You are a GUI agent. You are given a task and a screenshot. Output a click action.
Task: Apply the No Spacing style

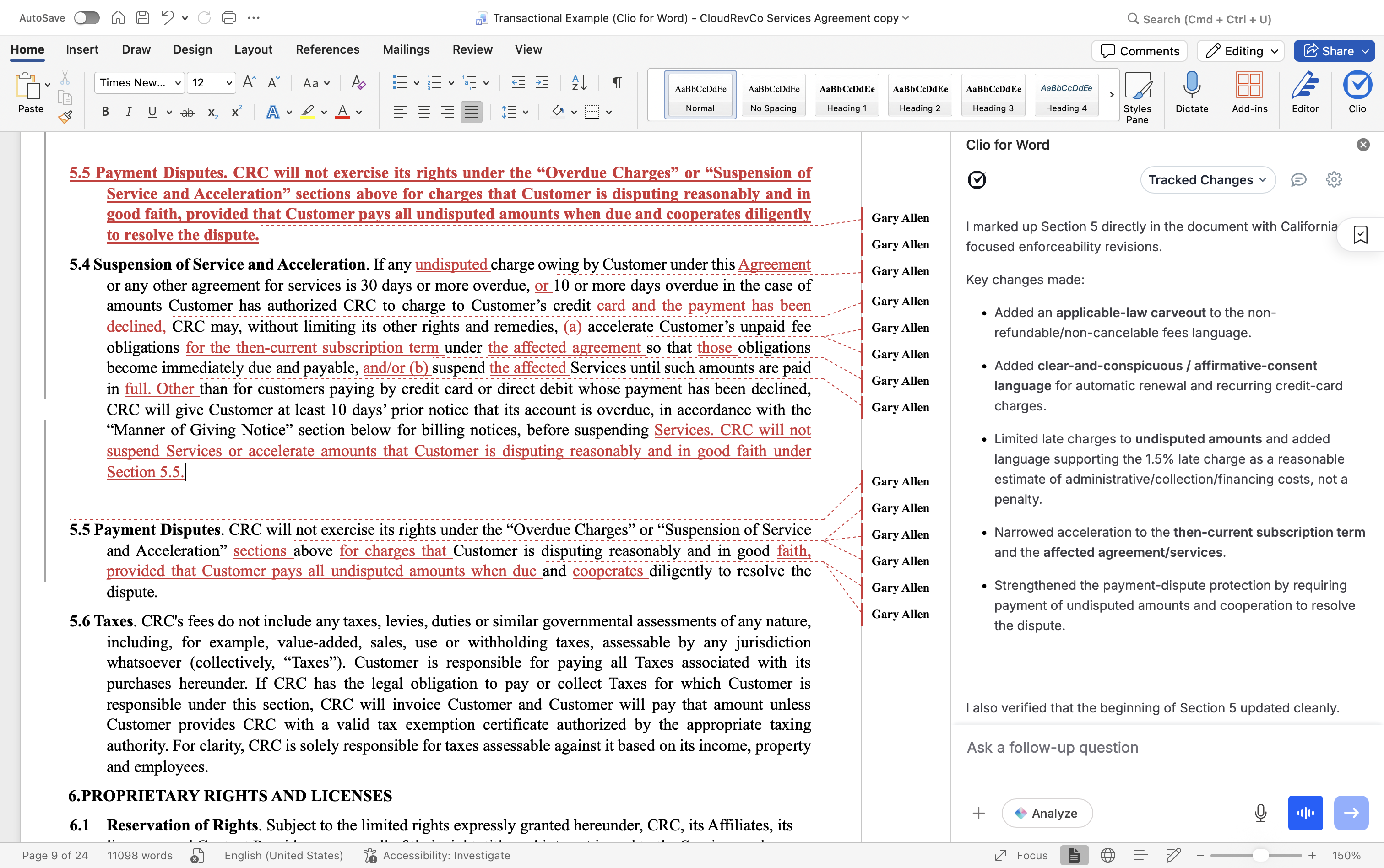pos(773,95)
